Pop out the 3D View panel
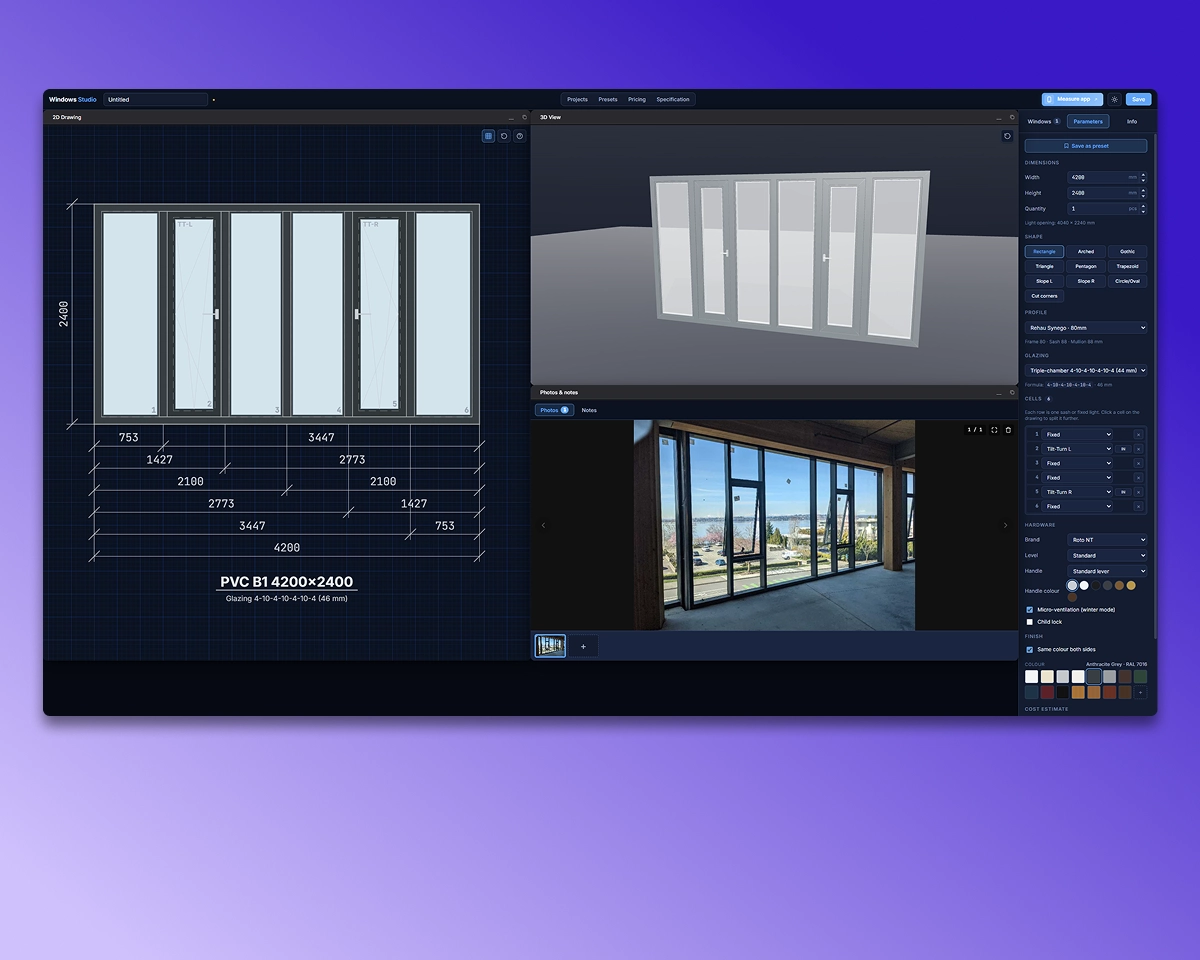 pos(1010,117)
